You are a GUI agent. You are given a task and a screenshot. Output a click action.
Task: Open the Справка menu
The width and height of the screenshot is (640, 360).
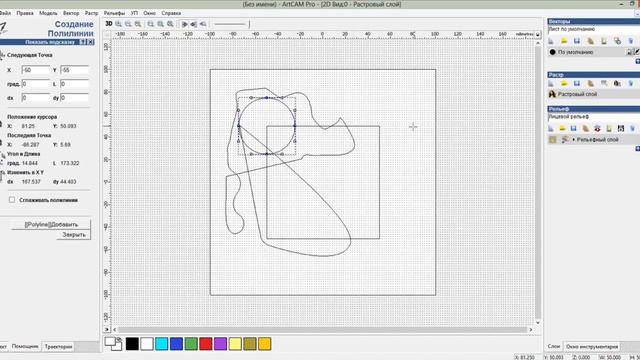[x=171, y=13]
